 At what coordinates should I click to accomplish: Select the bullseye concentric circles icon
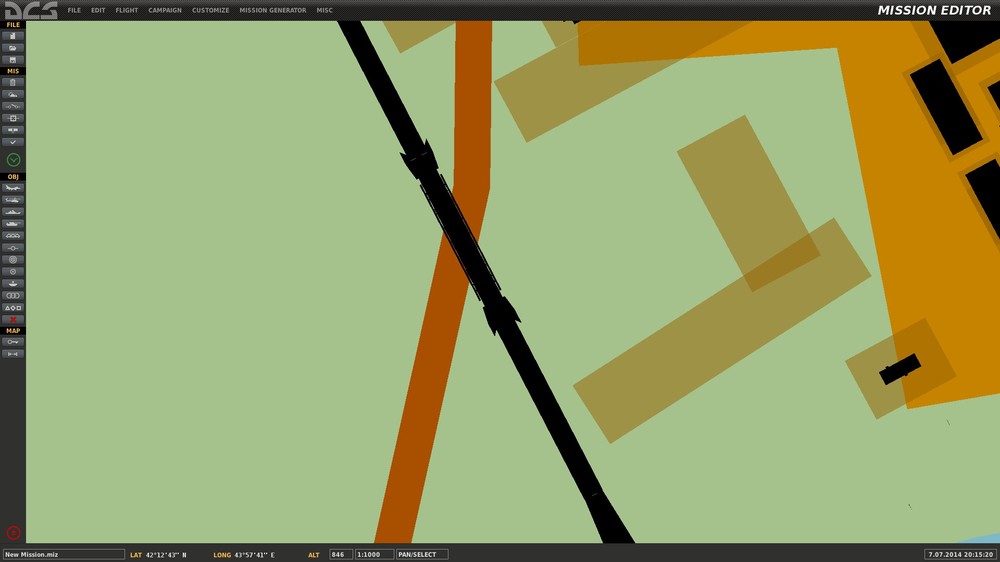pyautogui.click(x=13, y=260)
